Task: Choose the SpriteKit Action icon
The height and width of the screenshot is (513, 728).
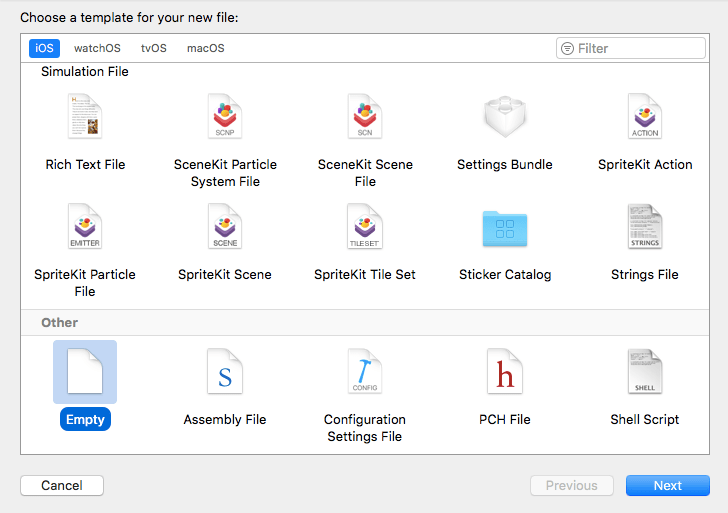Action: click(645, 116)
